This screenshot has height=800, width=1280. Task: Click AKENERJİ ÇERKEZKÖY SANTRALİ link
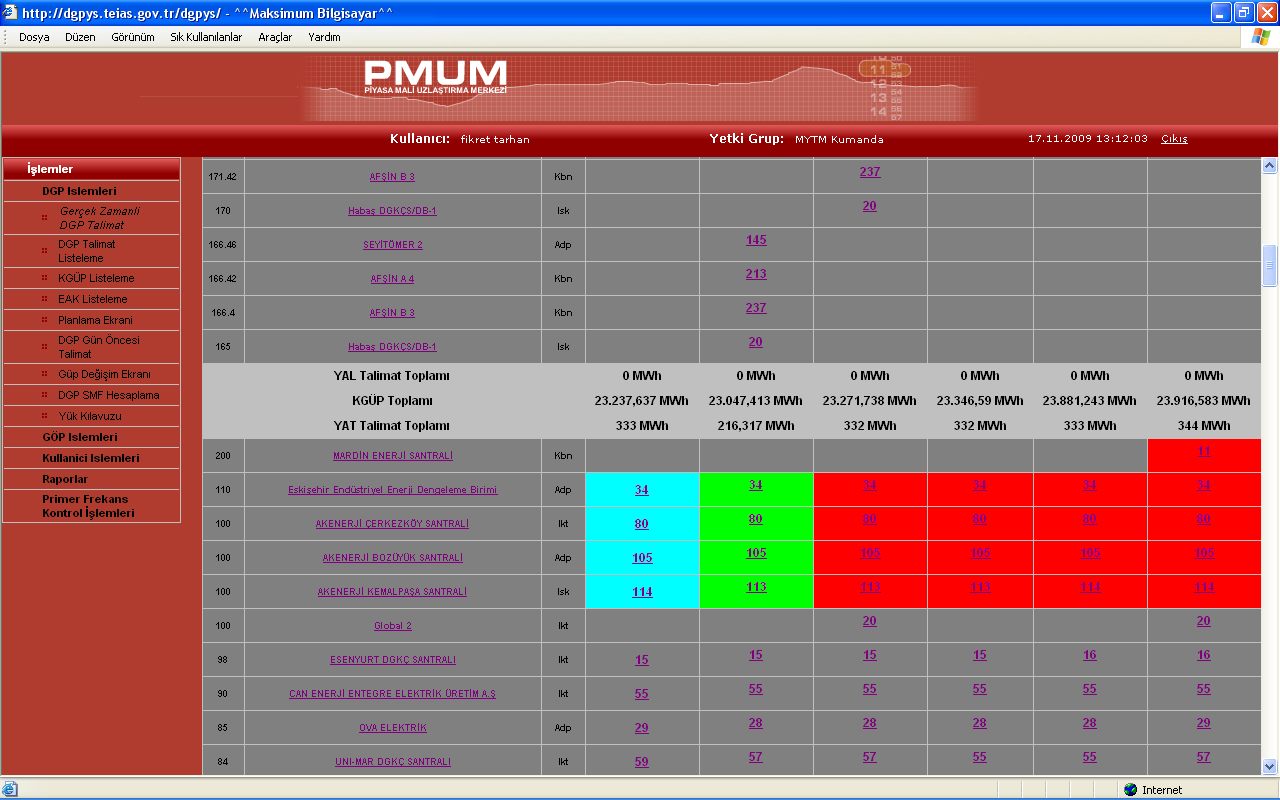coord(393,524)
